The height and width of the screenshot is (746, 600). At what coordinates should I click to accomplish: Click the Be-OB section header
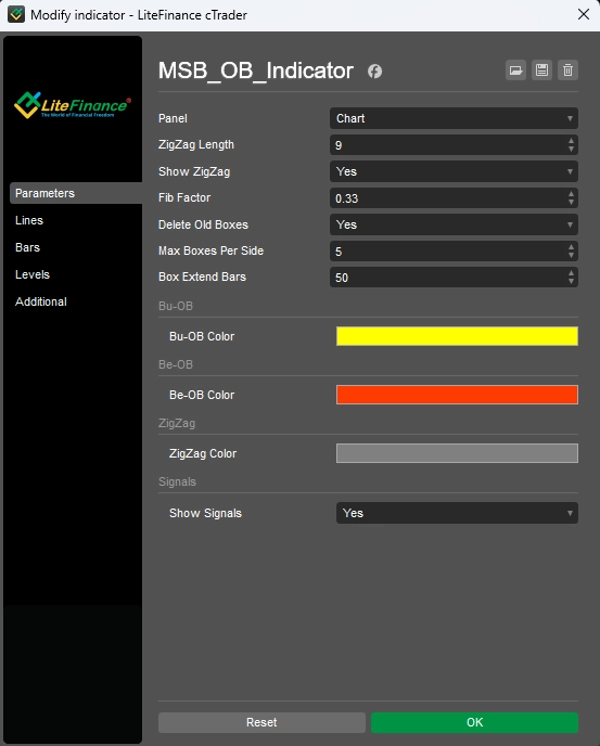(x=176, y=364)
